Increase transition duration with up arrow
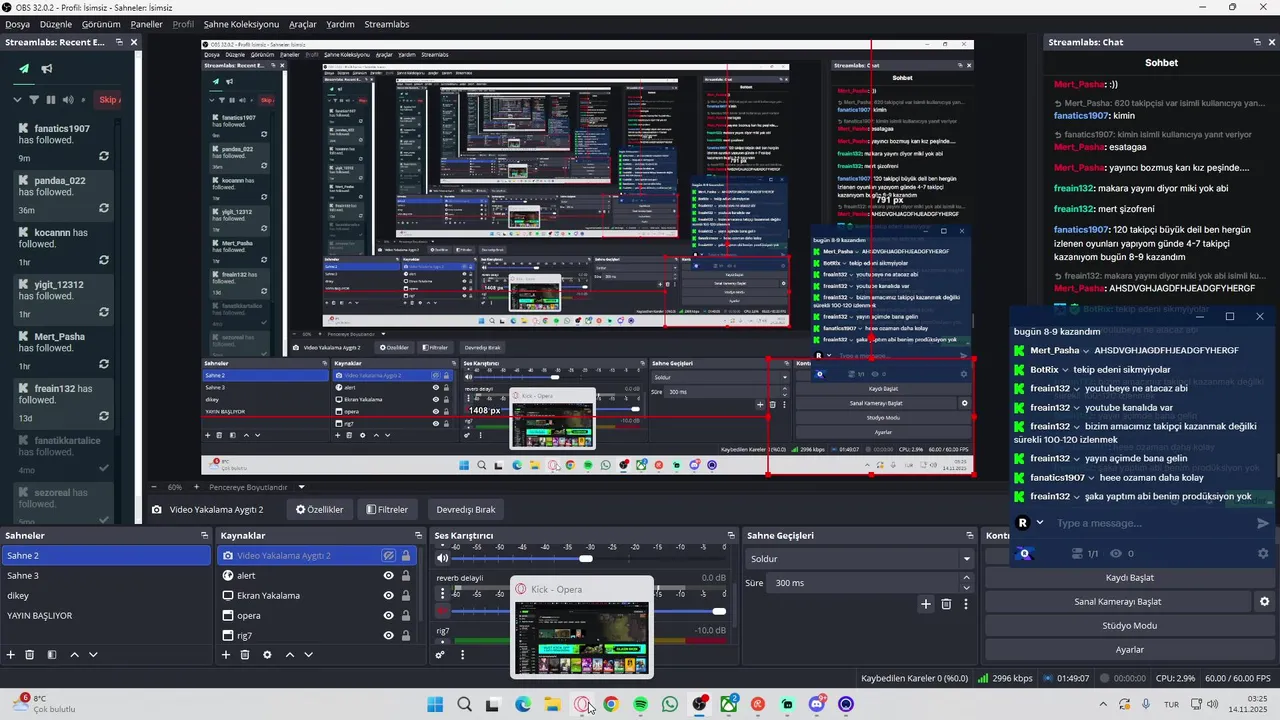 966,578
